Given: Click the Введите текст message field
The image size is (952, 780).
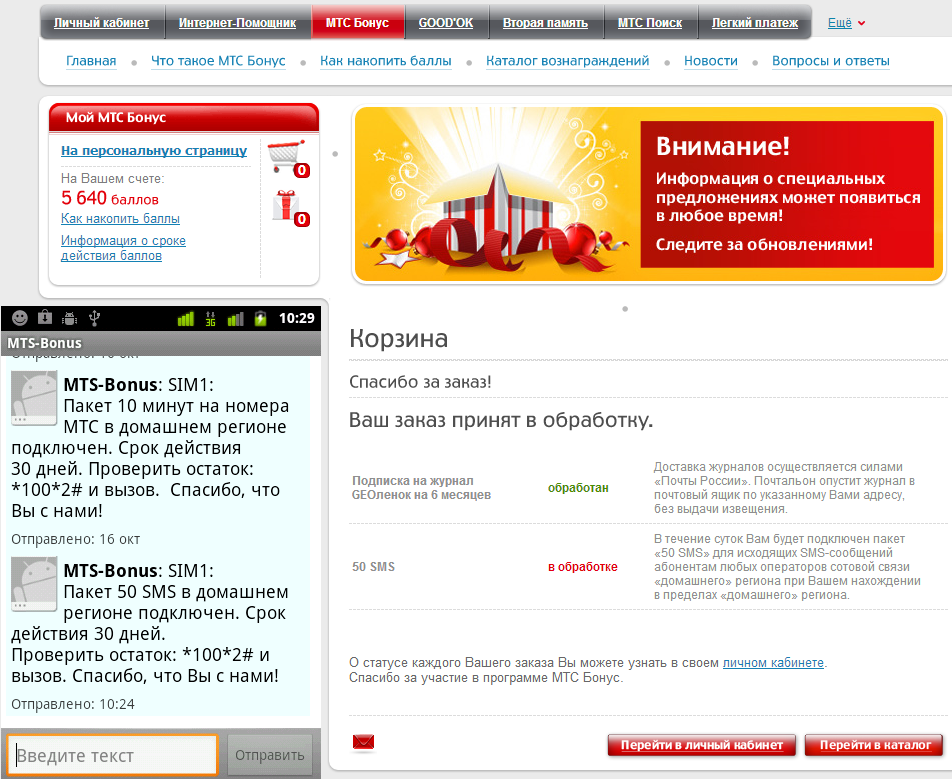Looking at the screenshot, I should pyautogui.click(x=113, y=755).
